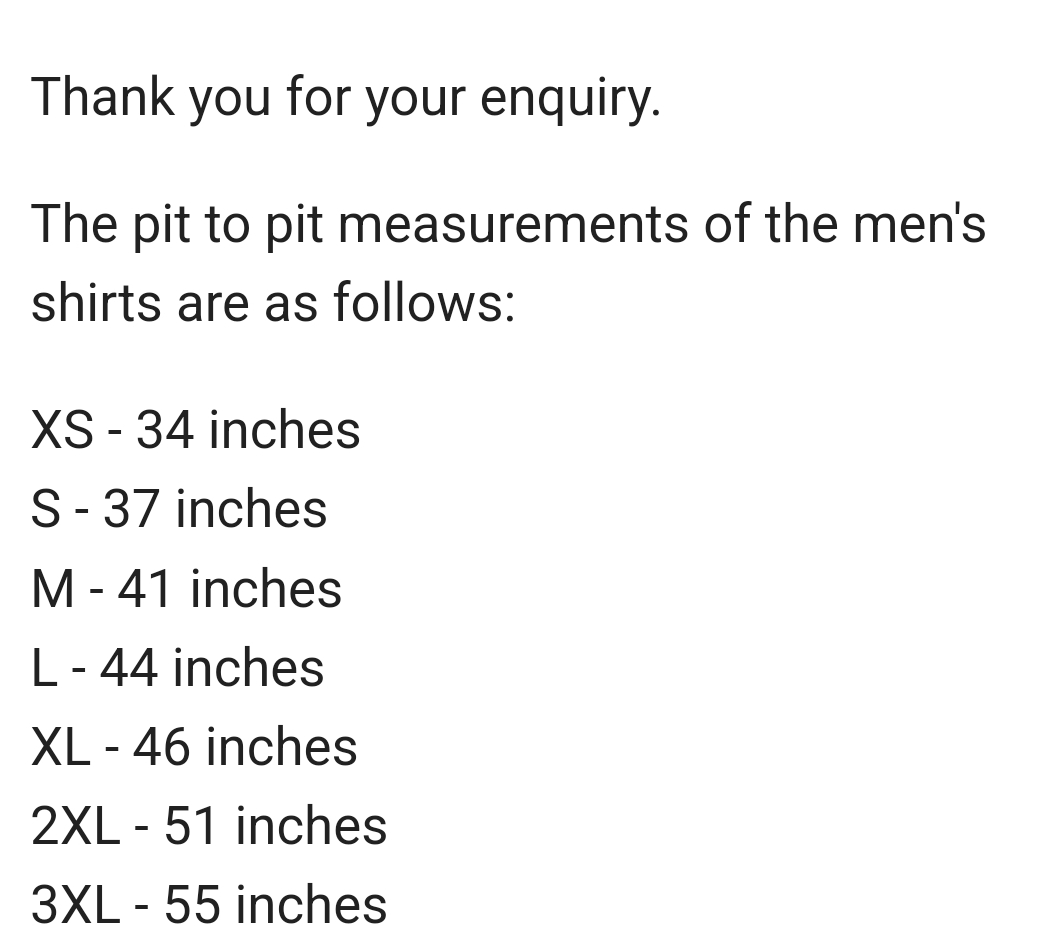Click the 'shirts are as follows:' text

(273, 303)
